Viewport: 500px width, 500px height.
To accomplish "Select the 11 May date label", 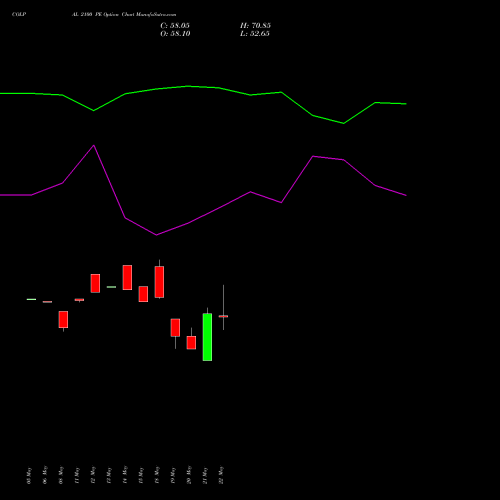I will pyautogui.click(x=77, y=475).
